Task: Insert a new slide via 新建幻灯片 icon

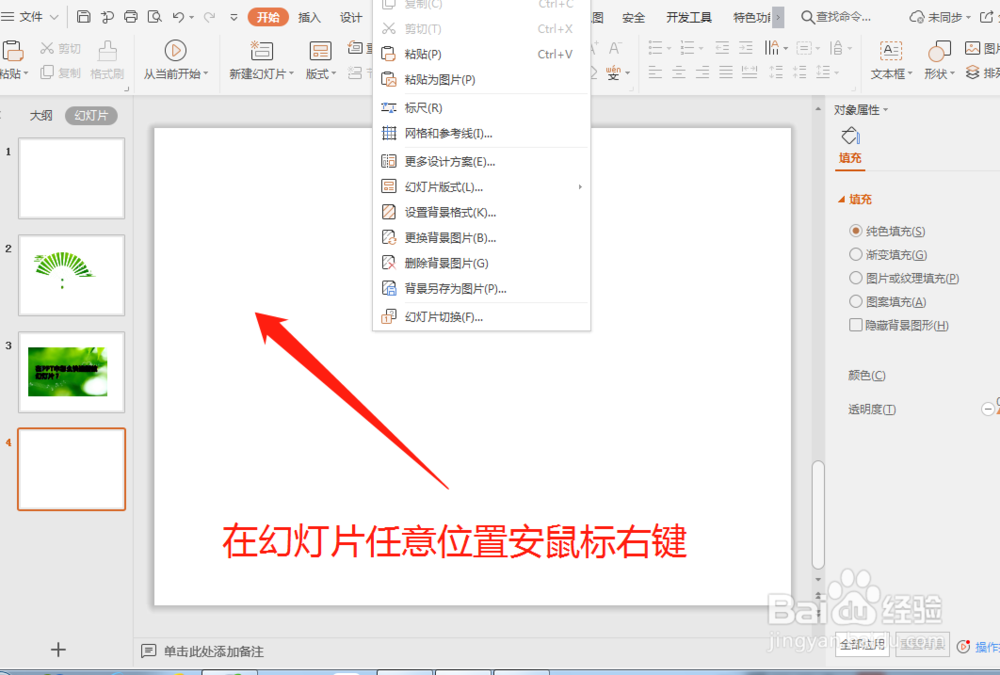Action: pos(261,50)
